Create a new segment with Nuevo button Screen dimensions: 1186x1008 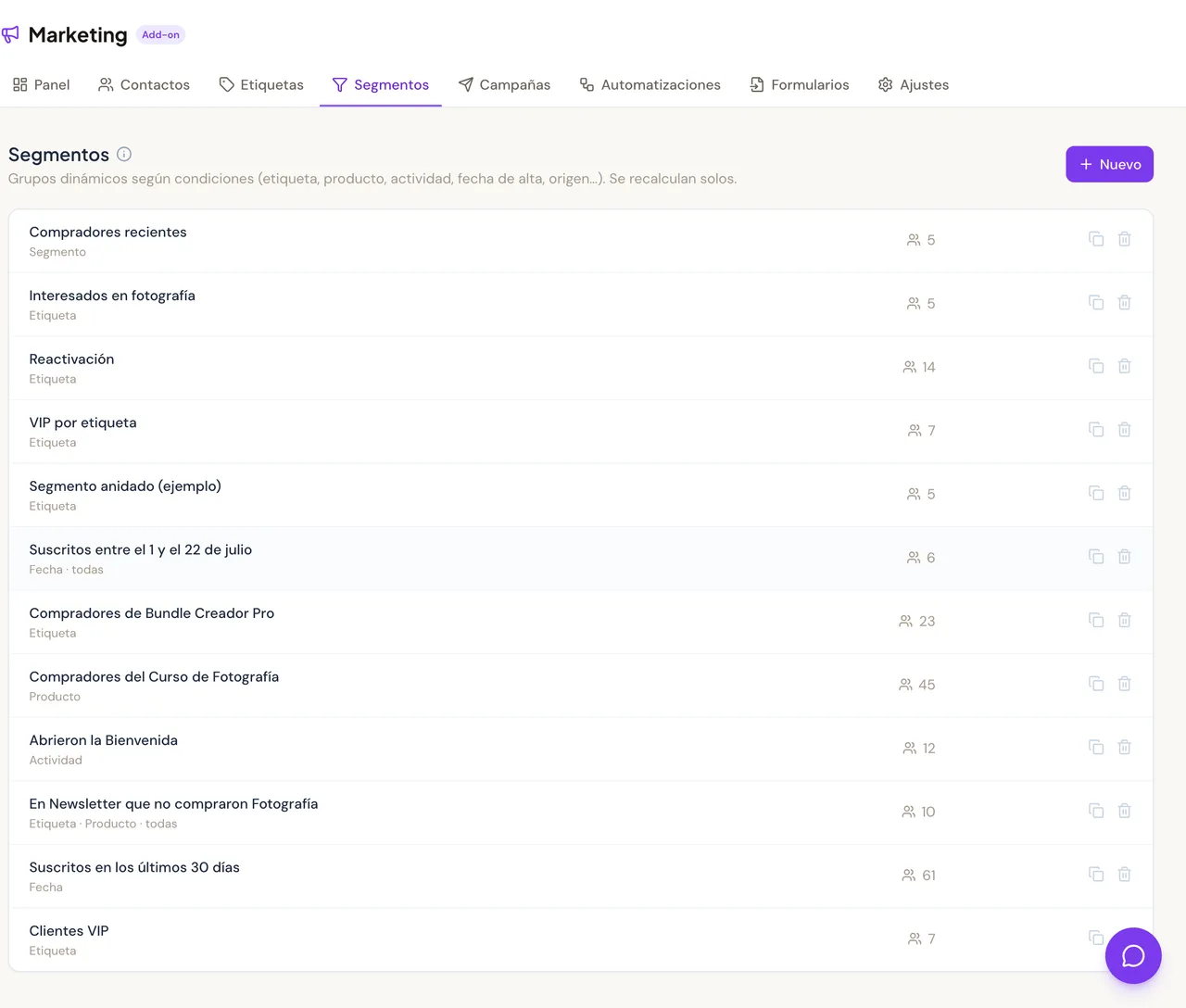point(1109,164)
